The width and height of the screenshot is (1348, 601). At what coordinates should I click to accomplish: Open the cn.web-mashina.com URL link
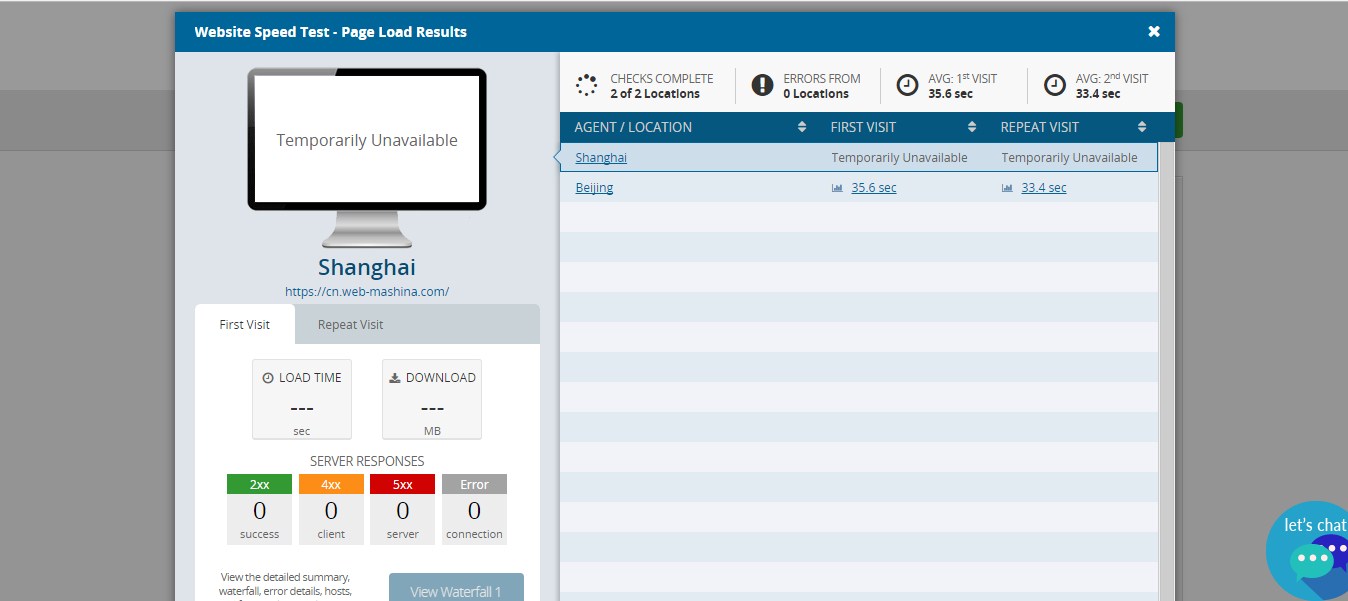point(367,292)
